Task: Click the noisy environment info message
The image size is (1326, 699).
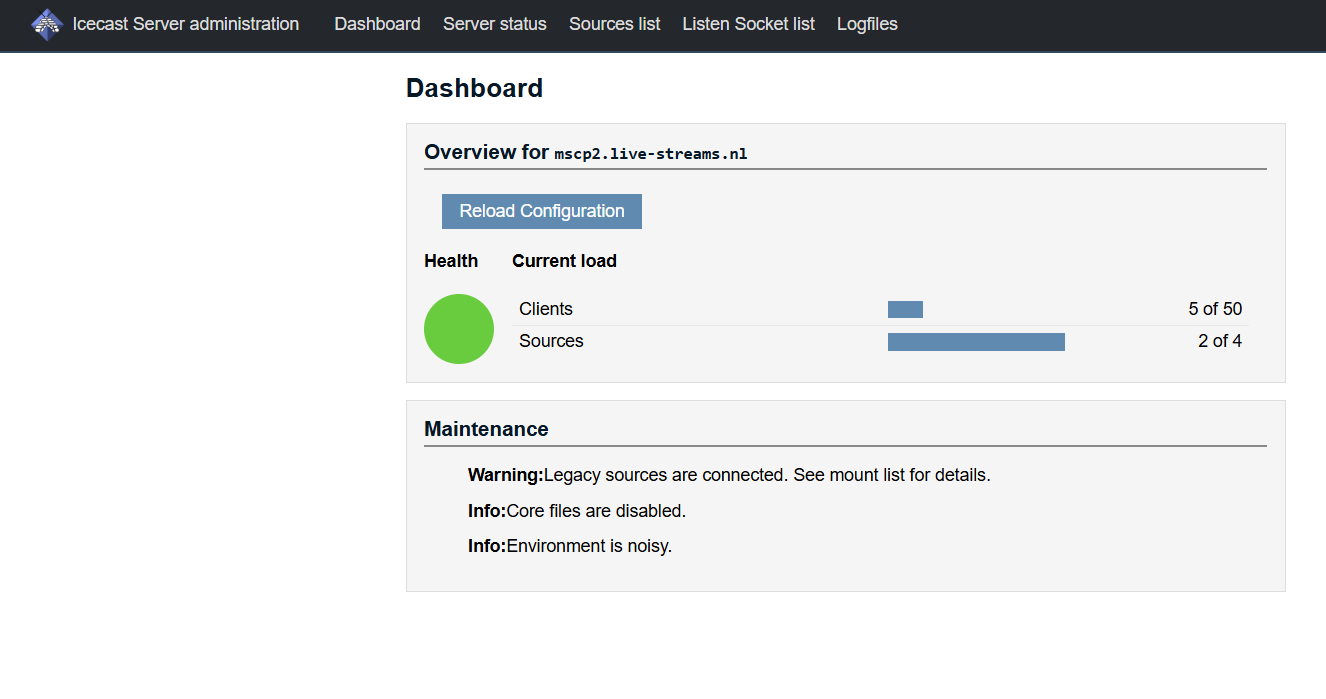Action: tap(569, 545)
